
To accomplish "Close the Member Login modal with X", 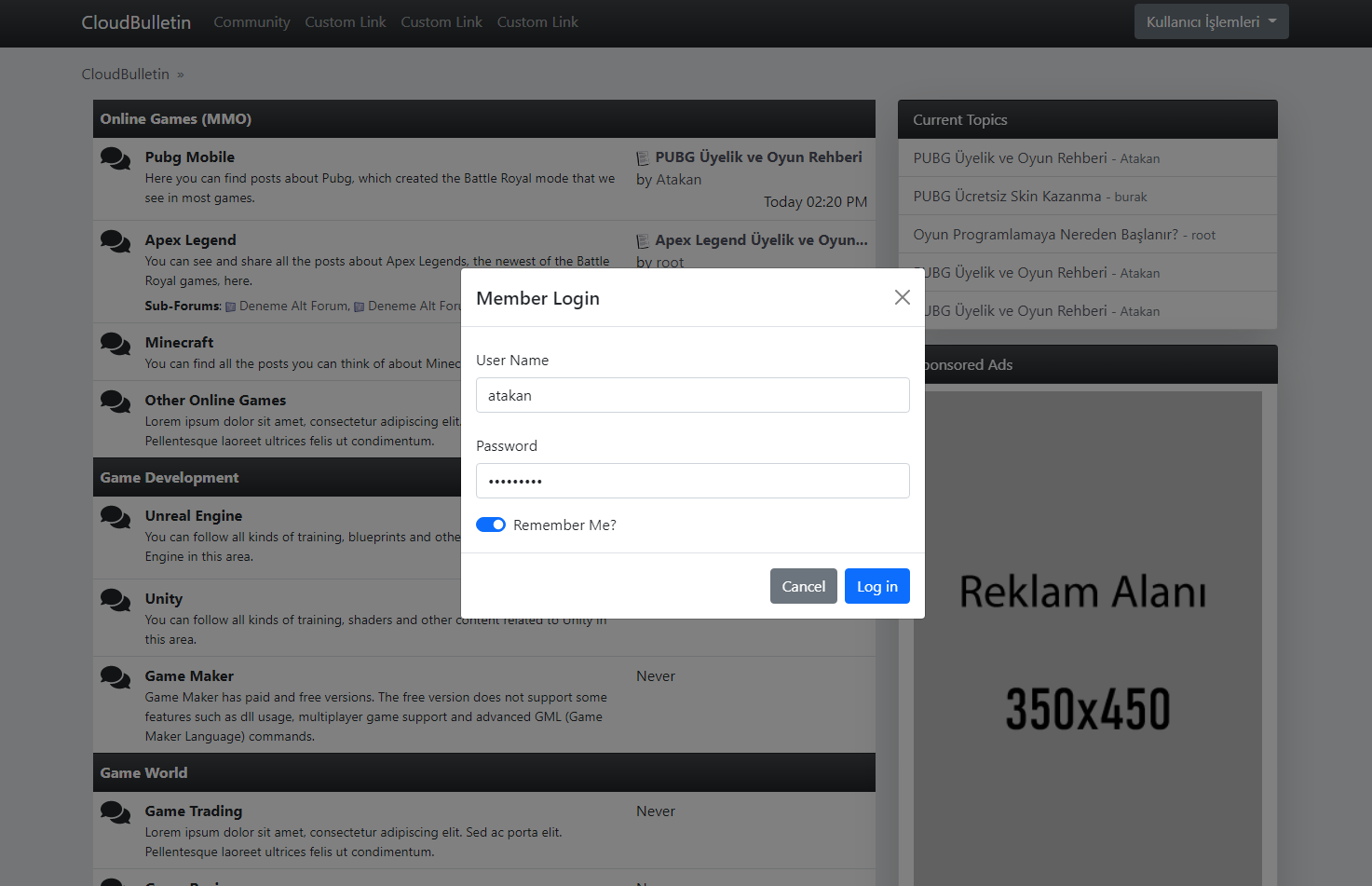I will pos(902,297).
